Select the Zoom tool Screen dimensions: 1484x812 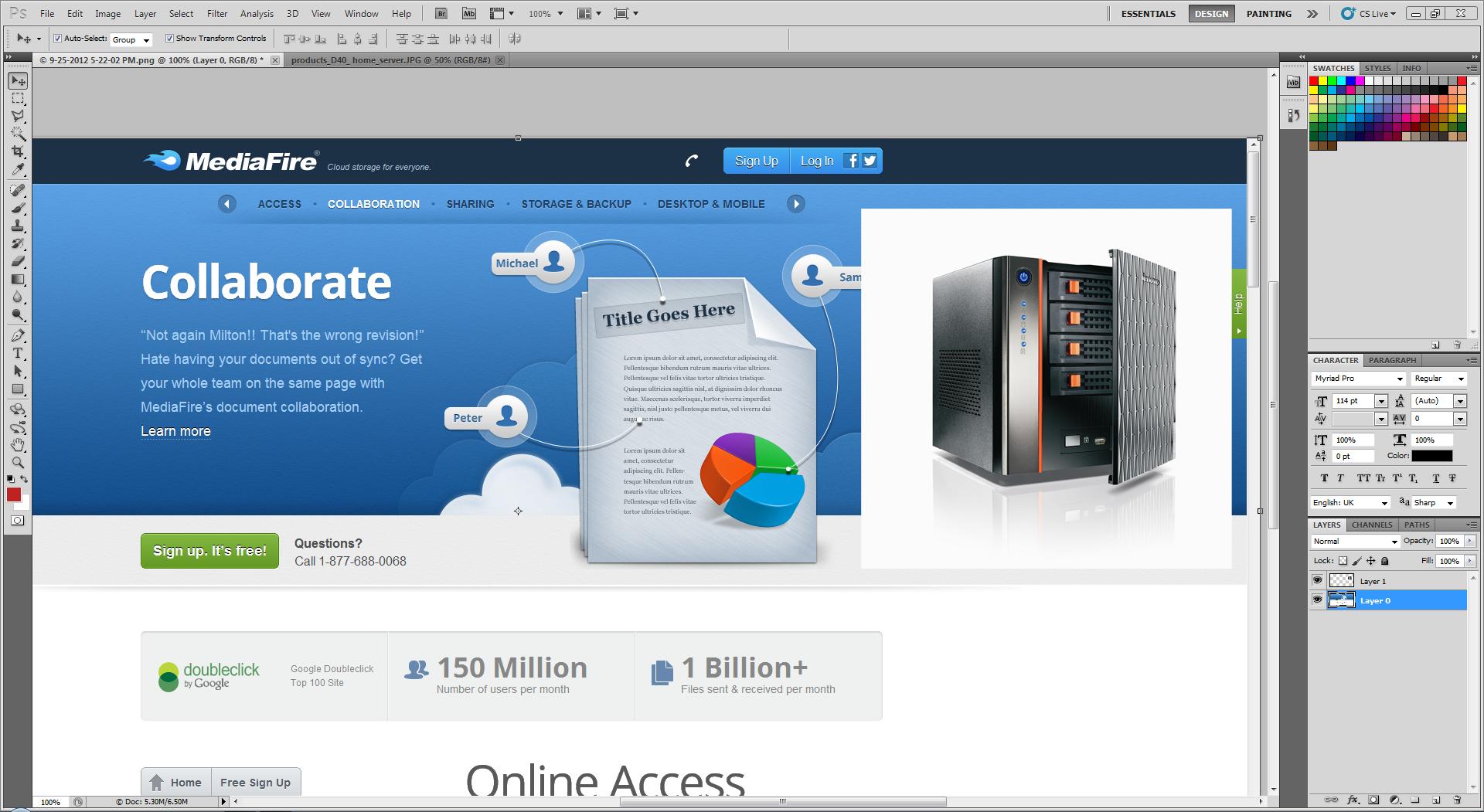tap(18, 463)
